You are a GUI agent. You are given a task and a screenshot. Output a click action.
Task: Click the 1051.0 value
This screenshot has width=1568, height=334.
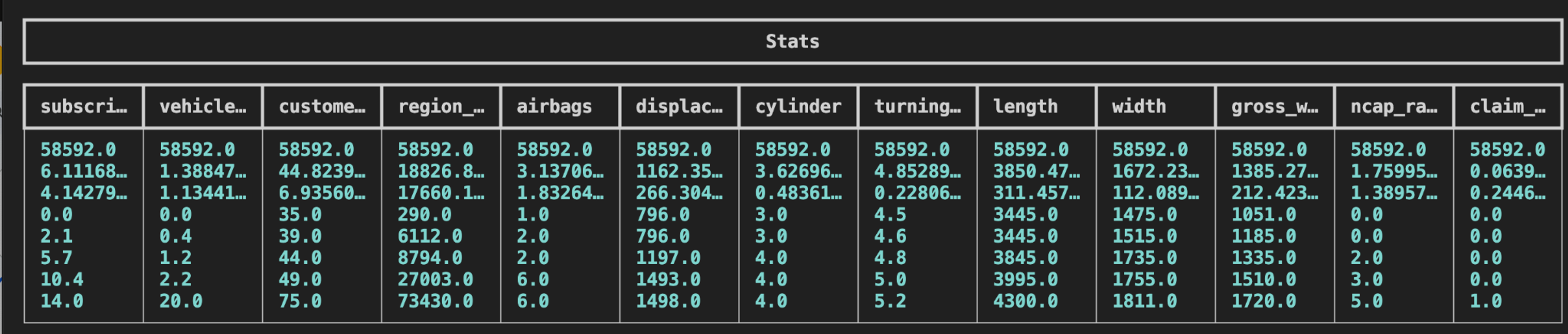[1264, 215]
